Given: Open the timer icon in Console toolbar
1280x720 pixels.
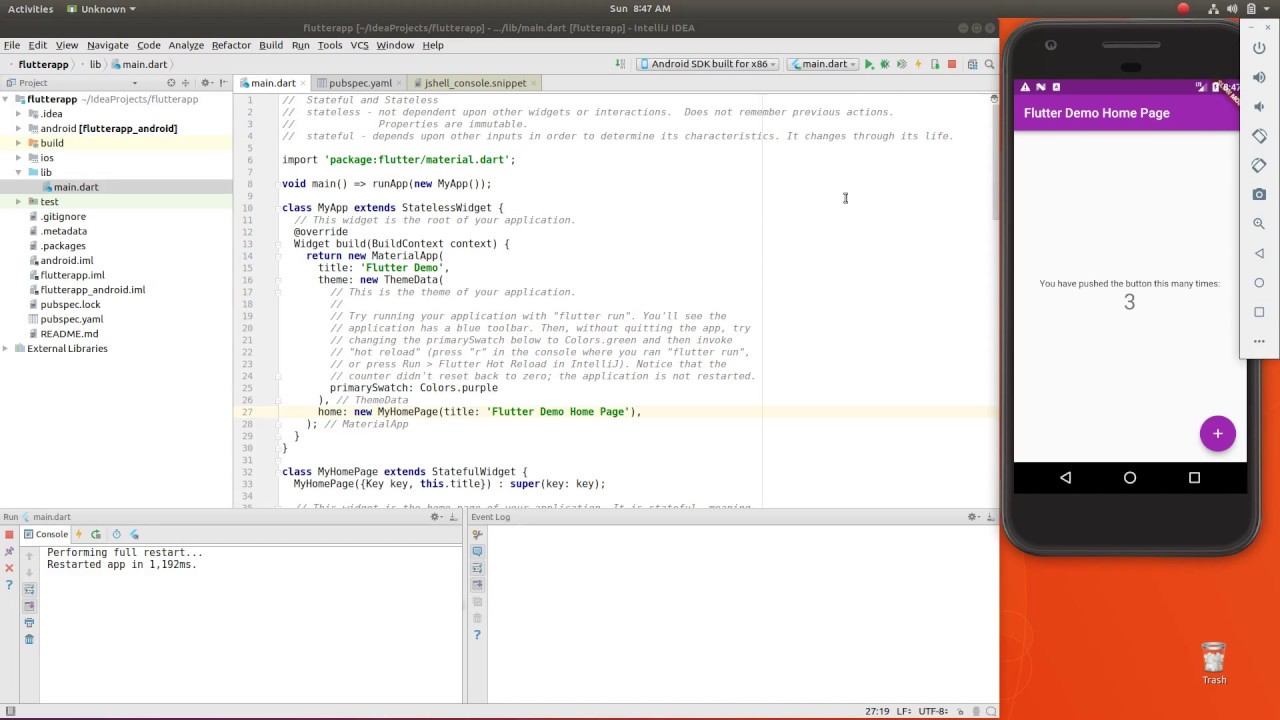Looking at the screenshot, I should tap(116, 534).
